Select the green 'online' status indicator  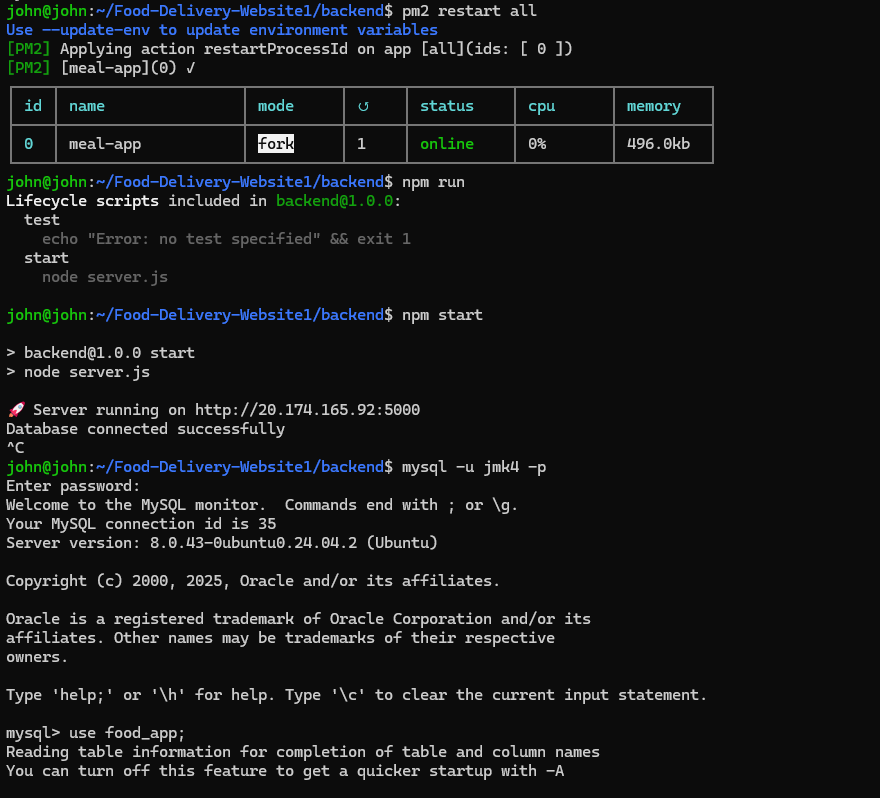pyautogui.click(x=447, y=143)
